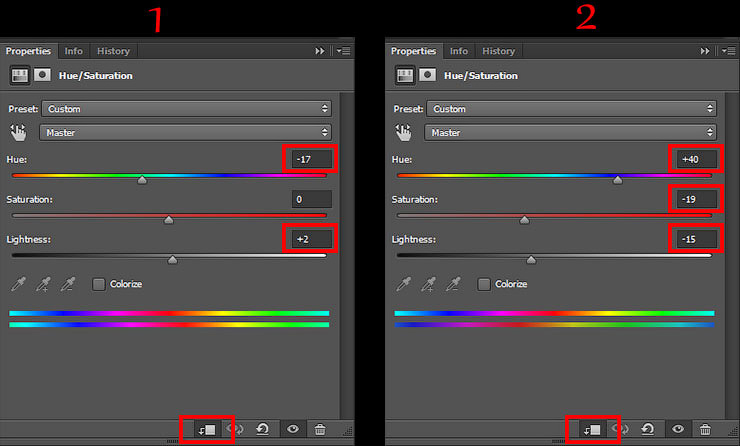Image resolution: width=740 pixels, height=446 pixels.
Task: Click the Lightness field showing +2
Action: 311,239
